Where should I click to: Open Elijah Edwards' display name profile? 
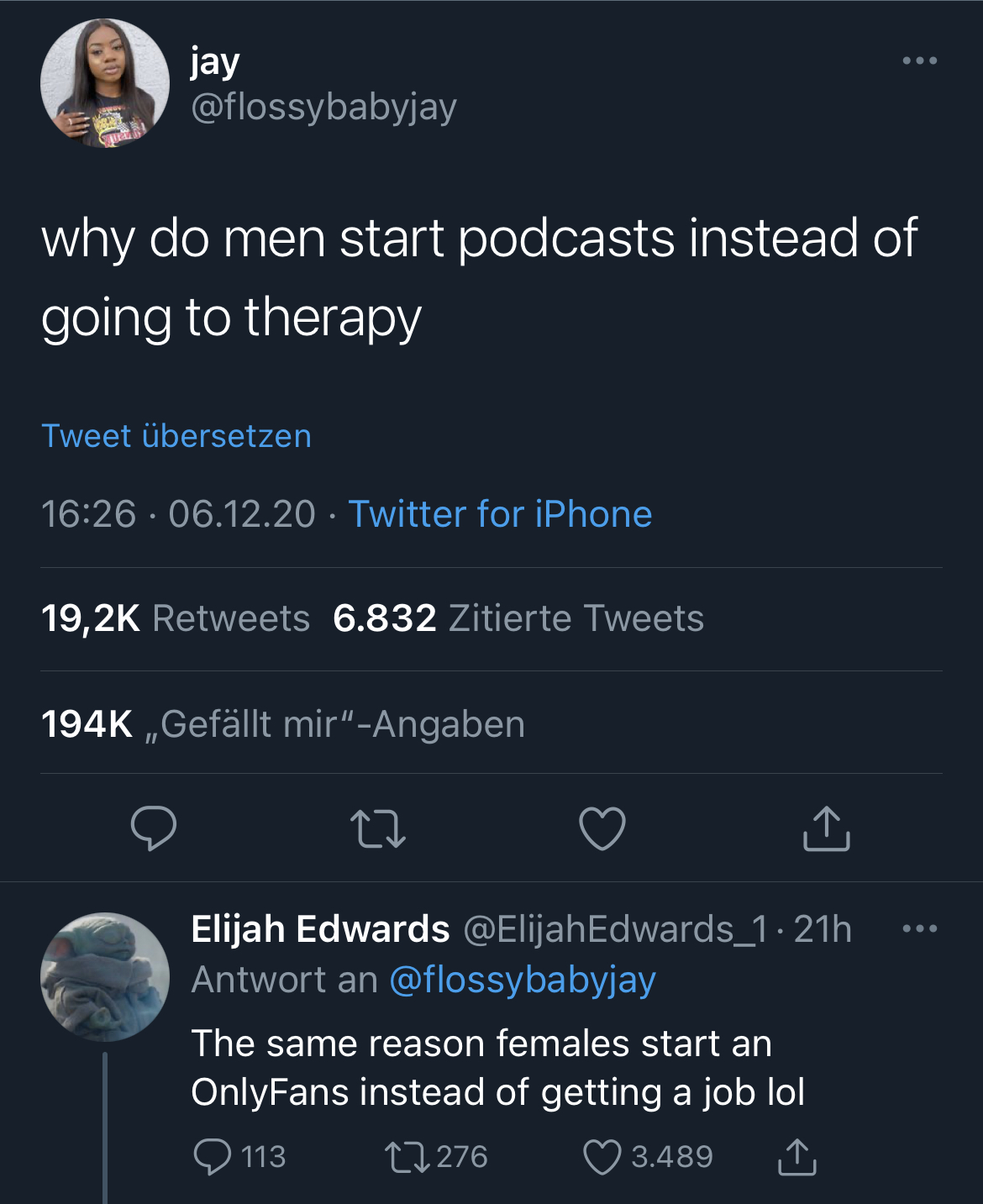[320, 929]
